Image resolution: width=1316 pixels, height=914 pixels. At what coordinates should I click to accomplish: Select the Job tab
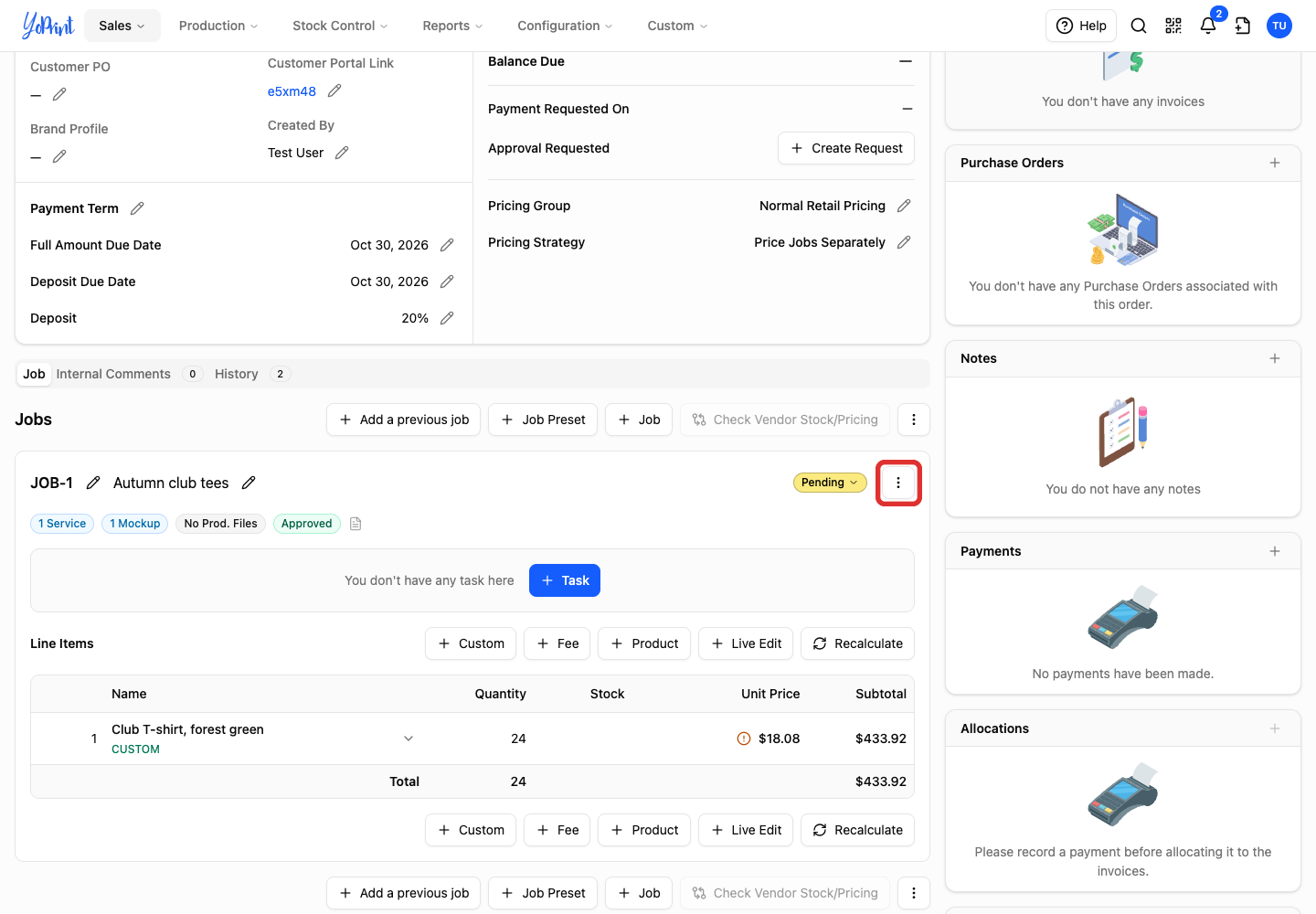tap(34, 374)
